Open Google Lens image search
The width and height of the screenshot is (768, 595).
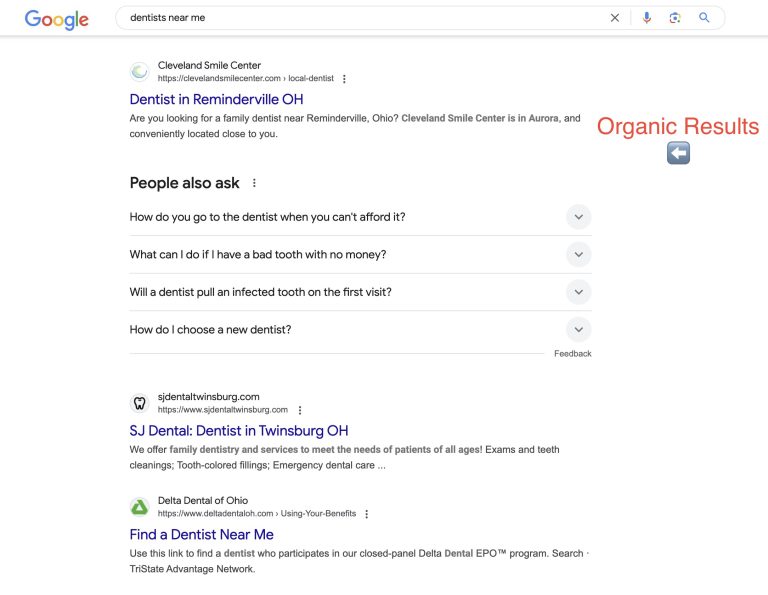coord(675,18)
